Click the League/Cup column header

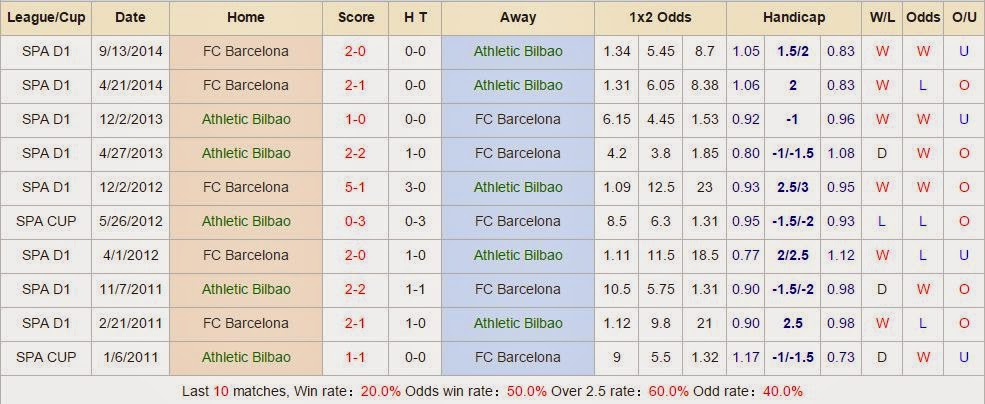pyautogui.click(x=46, y=18)
